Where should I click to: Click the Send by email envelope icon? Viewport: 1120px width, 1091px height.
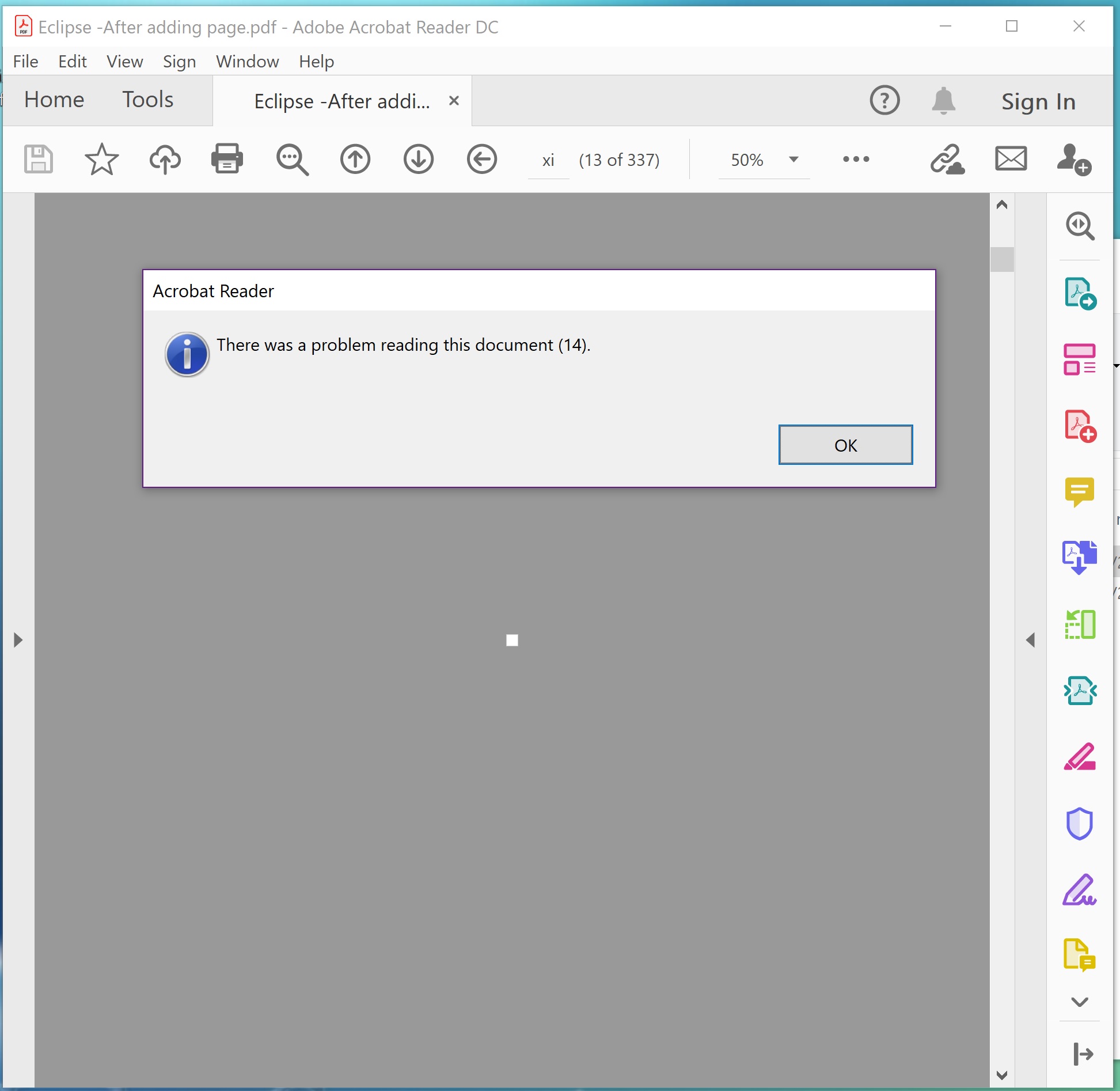pyautogui.click(x=1011, y=159)
